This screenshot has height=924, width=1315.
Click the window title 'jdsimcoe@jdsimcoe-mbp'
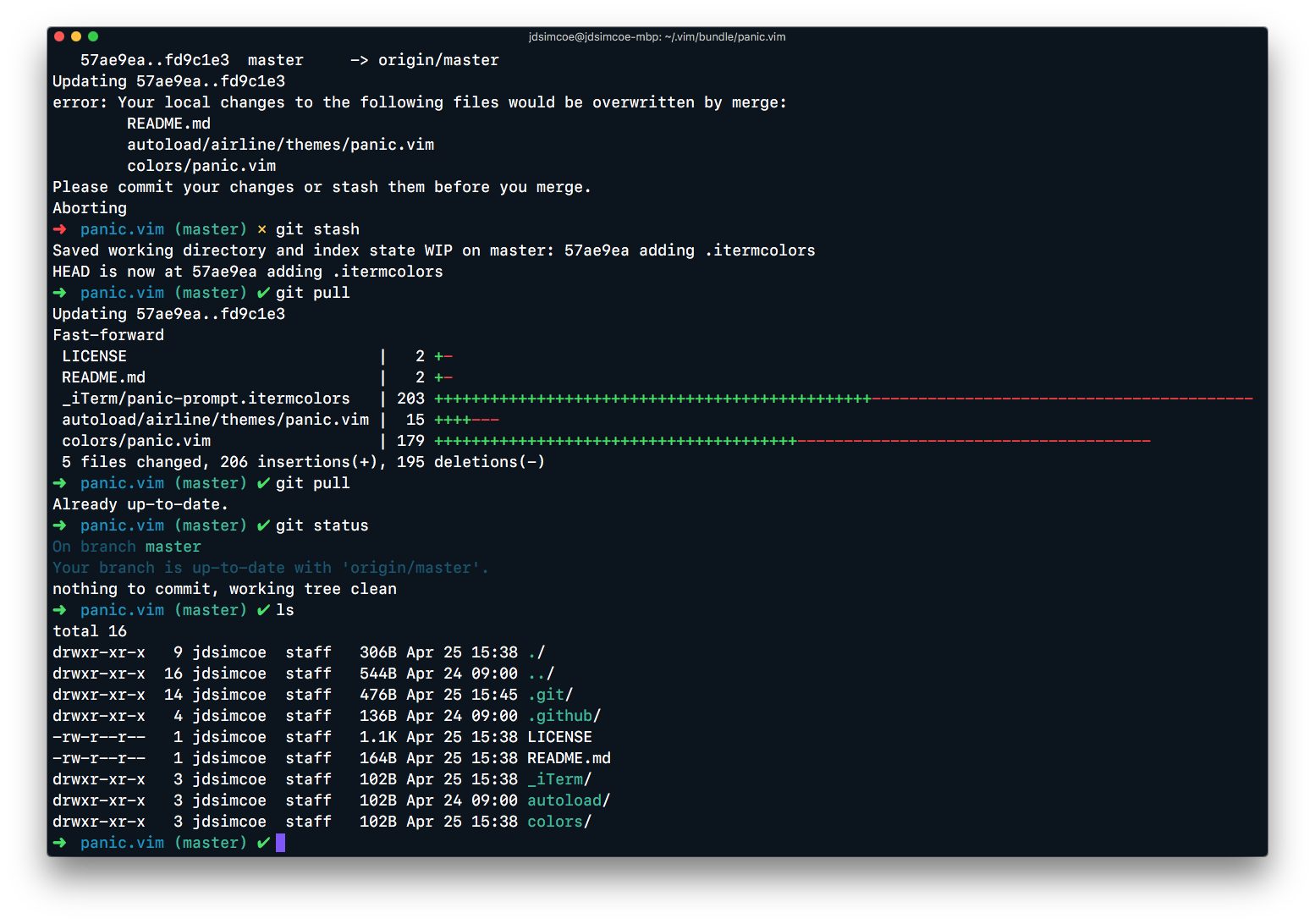[x=657, y=37]
